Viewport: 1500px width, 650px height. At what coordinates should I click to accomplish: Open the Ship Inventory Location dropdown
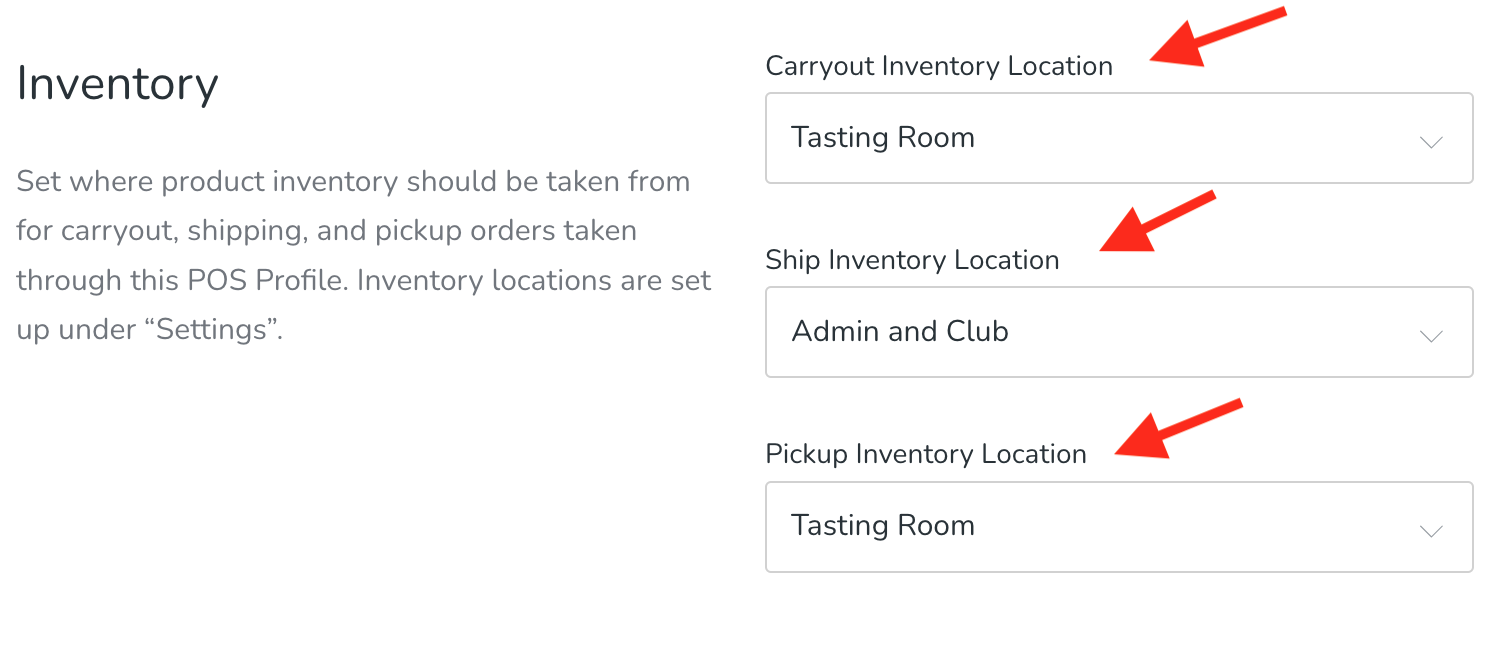(1118, 332)
